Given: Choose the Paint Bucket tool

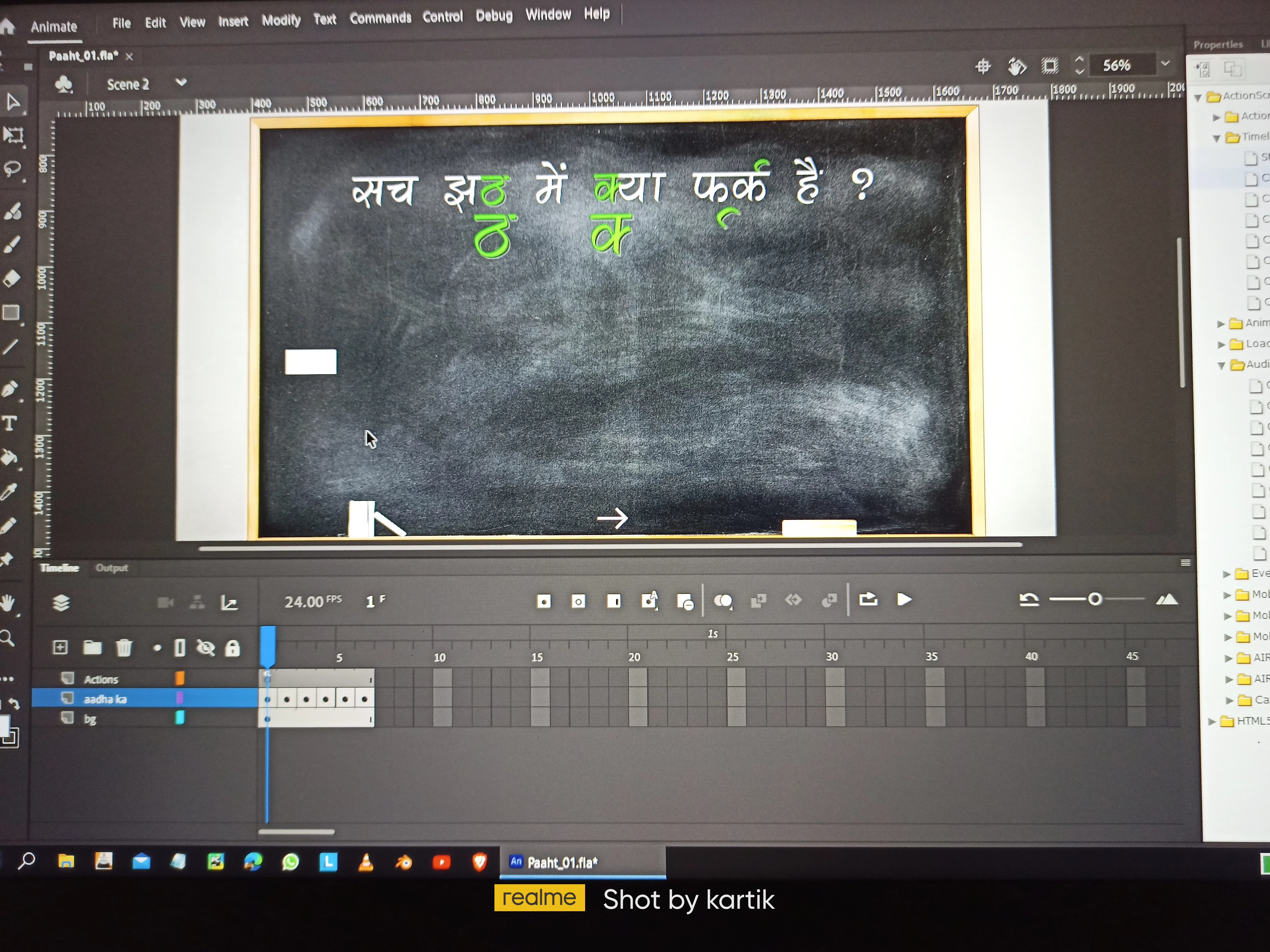Looking at the screenshot, I should [9, 457].
